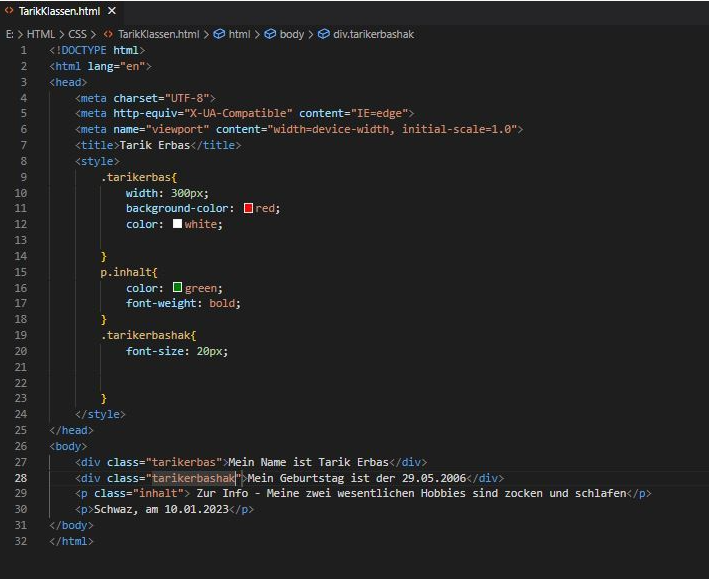Click line number 32 in gutter
Image resolution: width=709 pixels, height=579 pixels.
[x=21, y=541]
